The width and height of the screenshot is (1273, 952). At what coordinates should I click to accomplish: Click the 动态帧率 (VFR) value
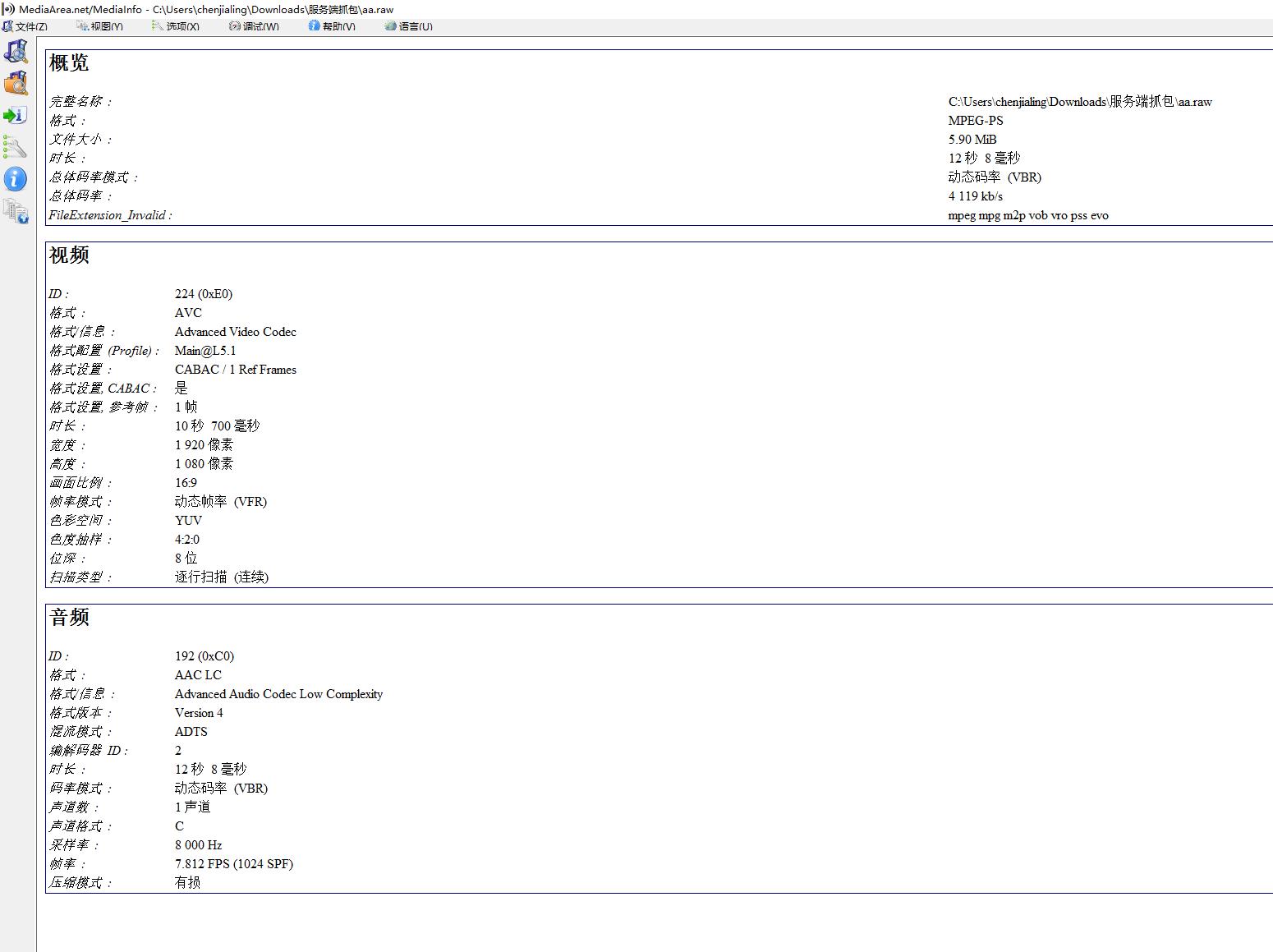(x=221, y=502)
